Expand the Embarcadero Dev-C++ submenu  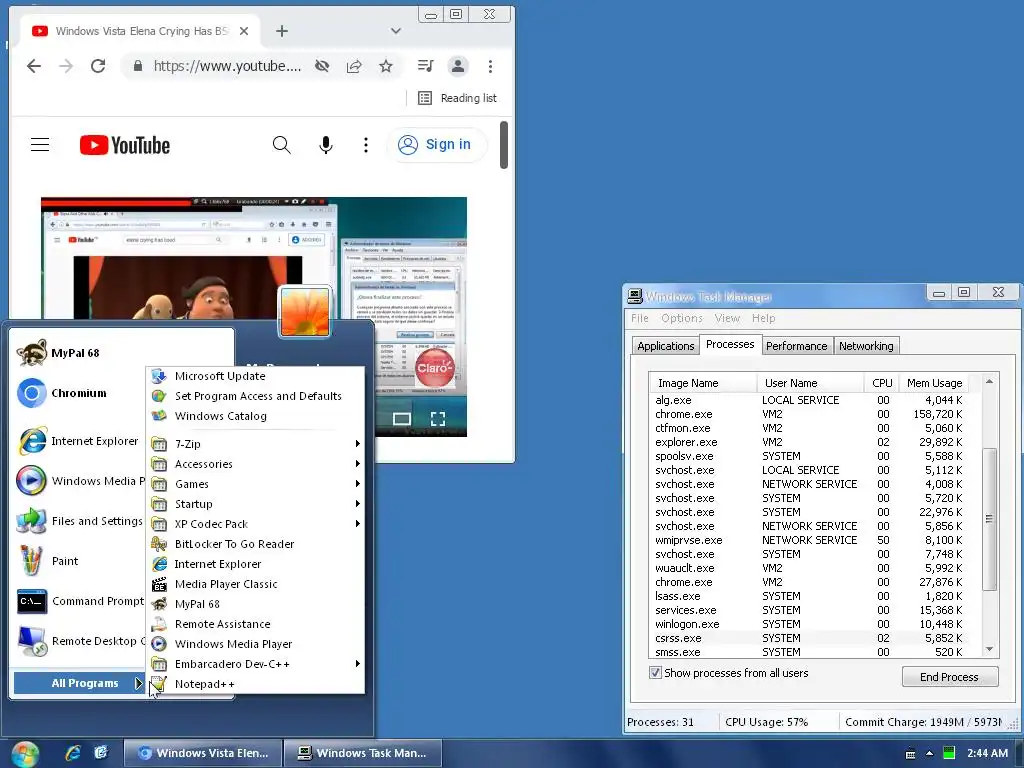255,664
